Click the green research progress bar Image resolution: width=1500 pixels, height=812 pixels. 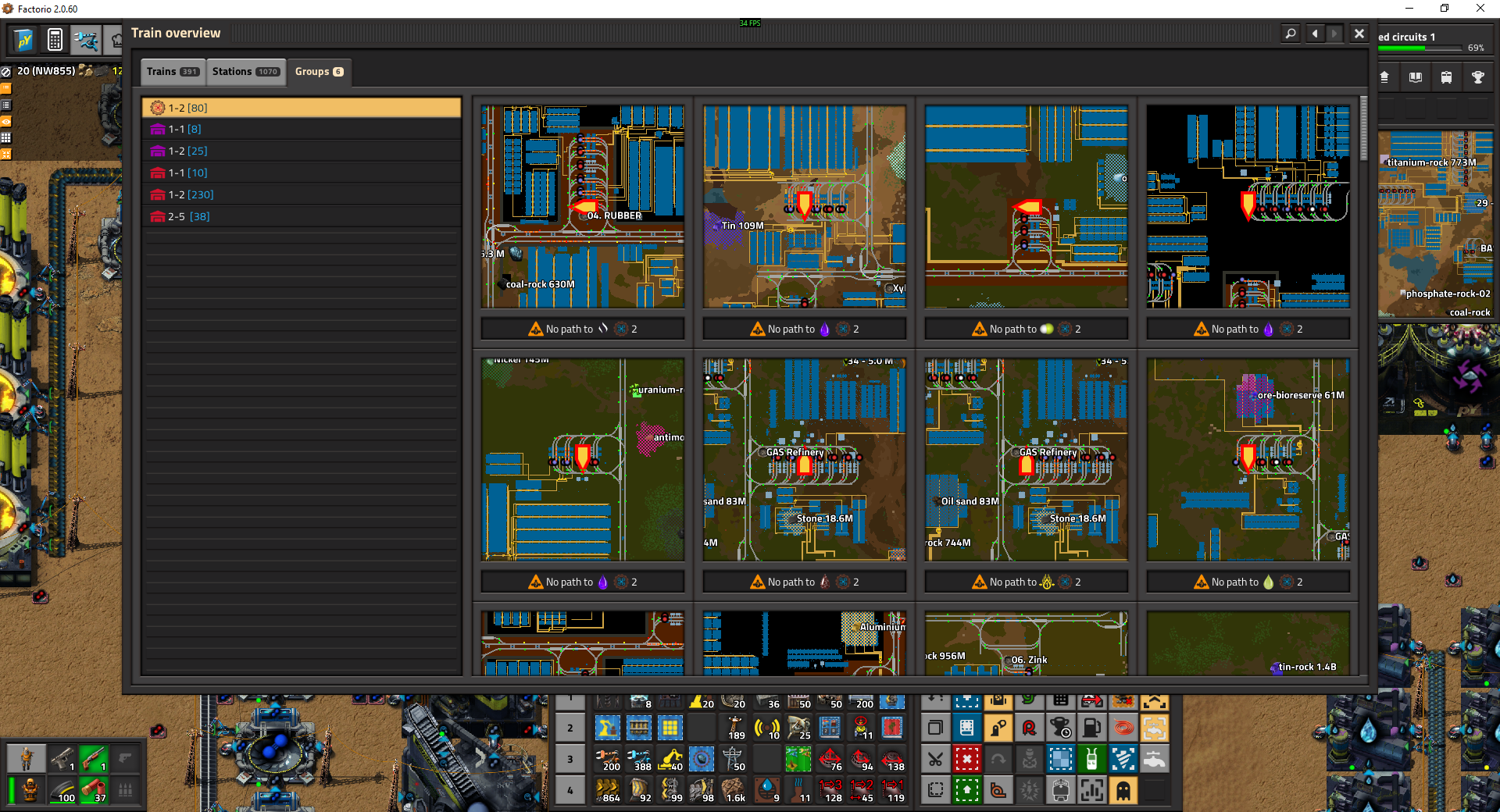pos(1420,48)
